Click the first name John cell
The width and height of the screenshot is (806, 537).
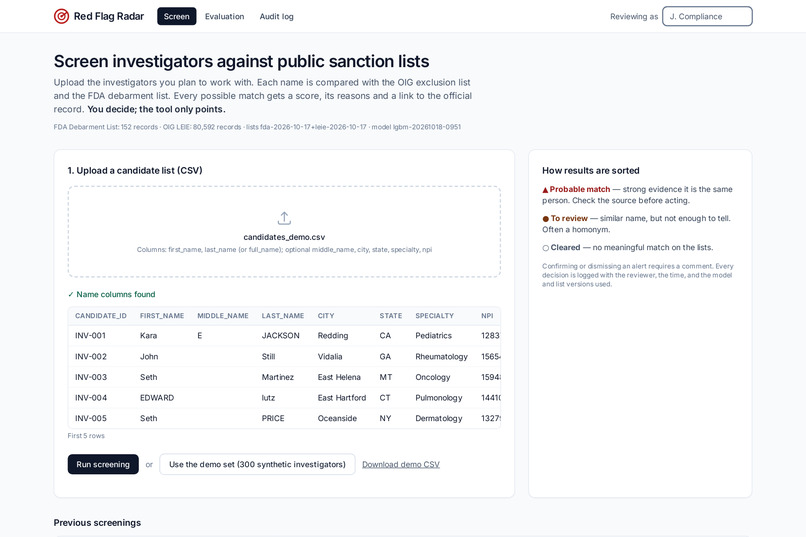pyautogui.click(x=149, y=357)
